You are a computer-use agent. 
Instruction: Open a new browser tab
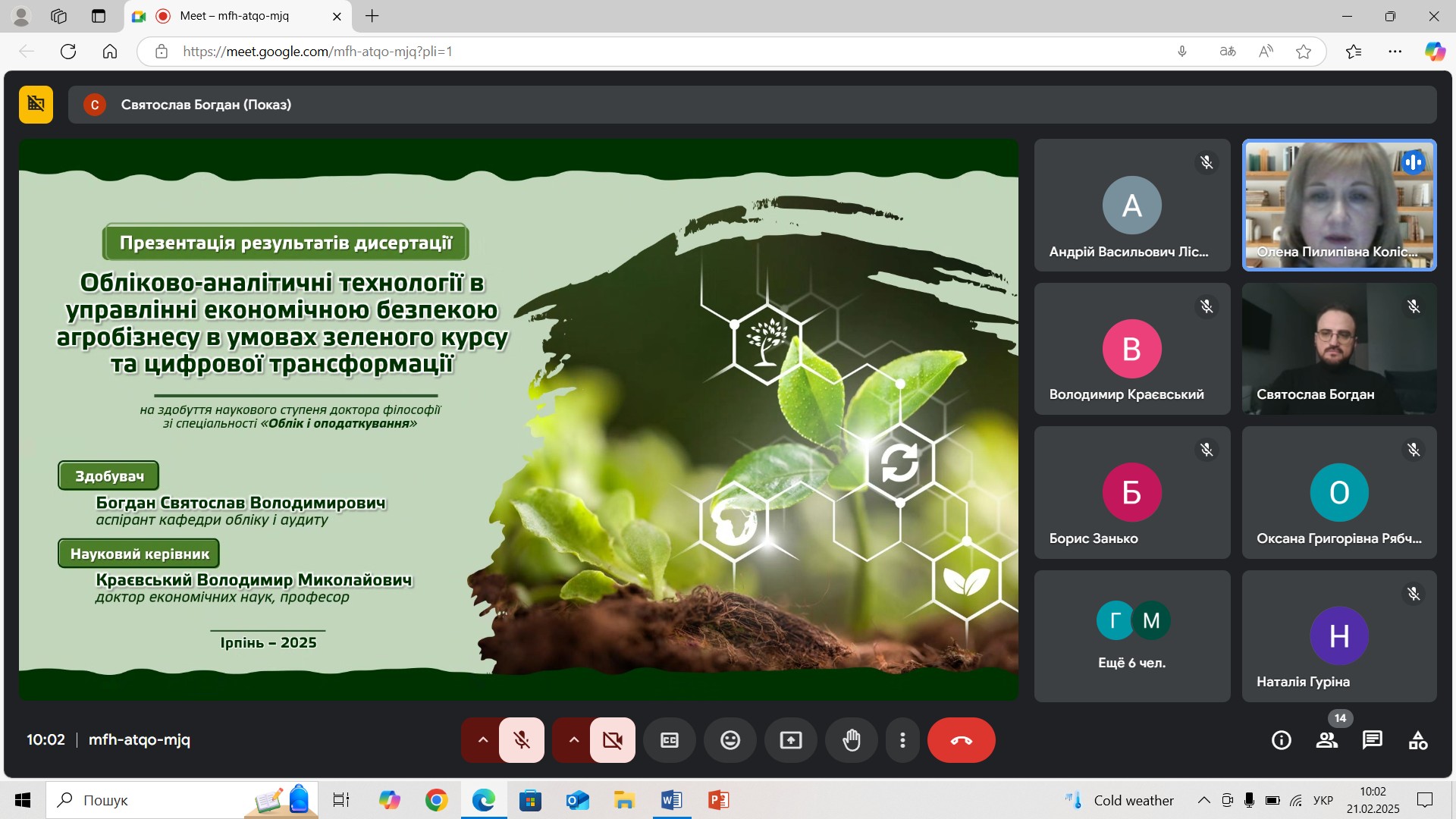[x=372, y=16]
